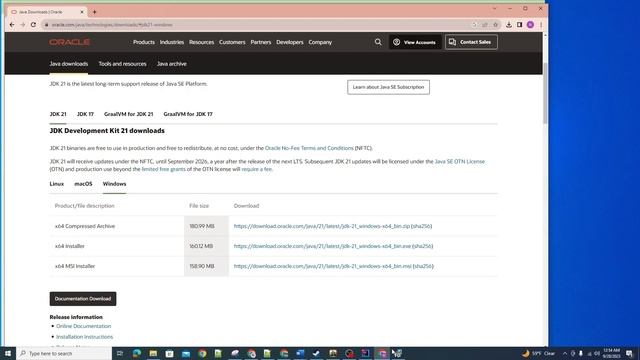Open the Word icon on the taskbar

pos(300,353)
